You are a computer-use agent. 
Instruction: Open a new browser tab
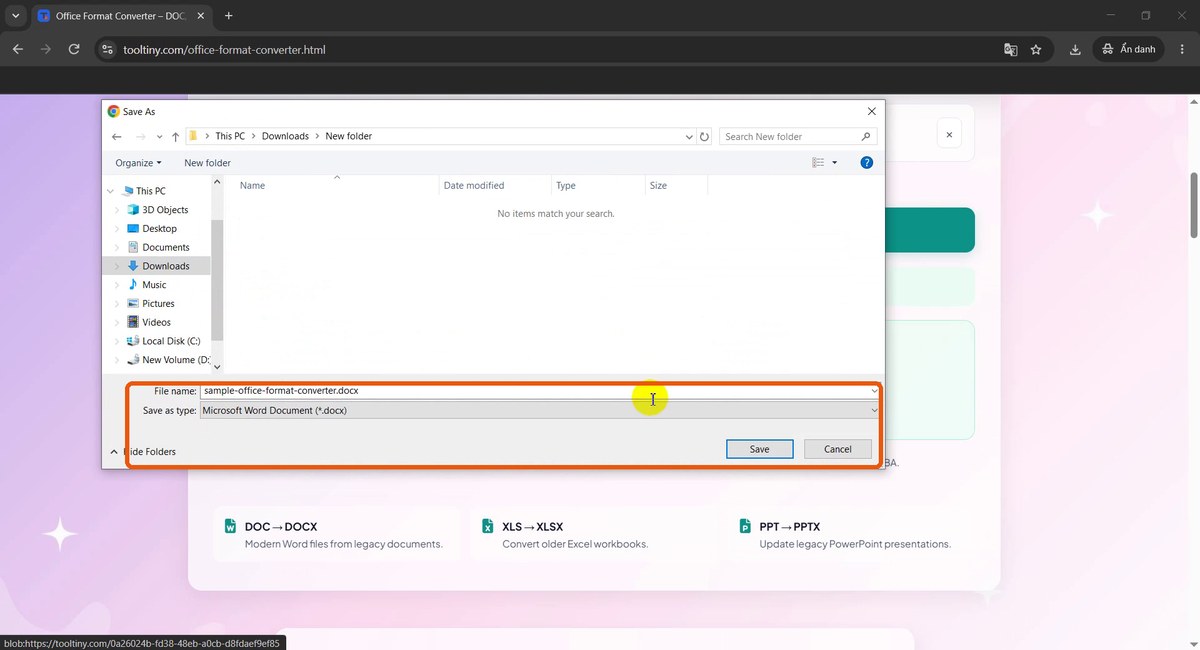pyautogui.click(x=228, y=16)
